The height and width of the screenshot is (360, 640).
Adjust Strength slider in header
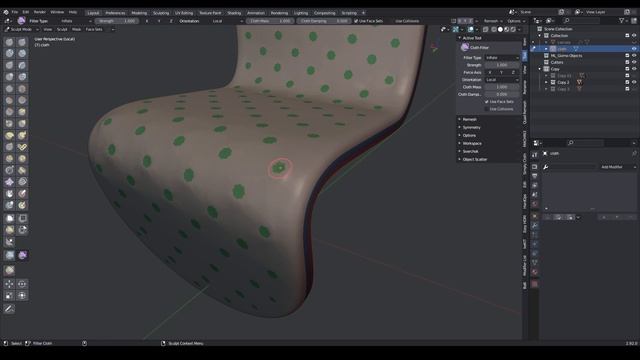117,21
